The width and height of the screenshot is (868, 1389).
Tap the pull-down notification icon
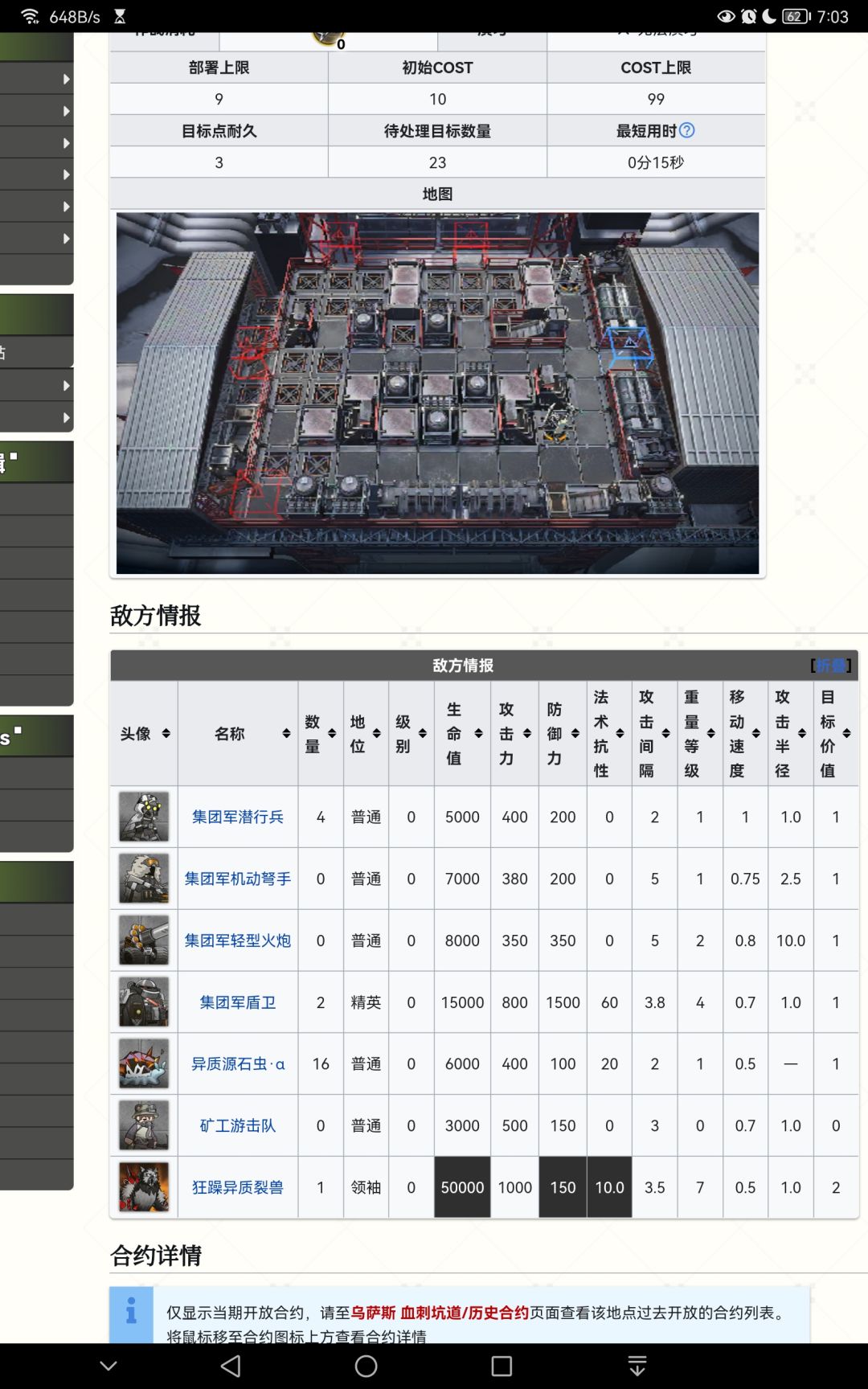coord(637,1366)
